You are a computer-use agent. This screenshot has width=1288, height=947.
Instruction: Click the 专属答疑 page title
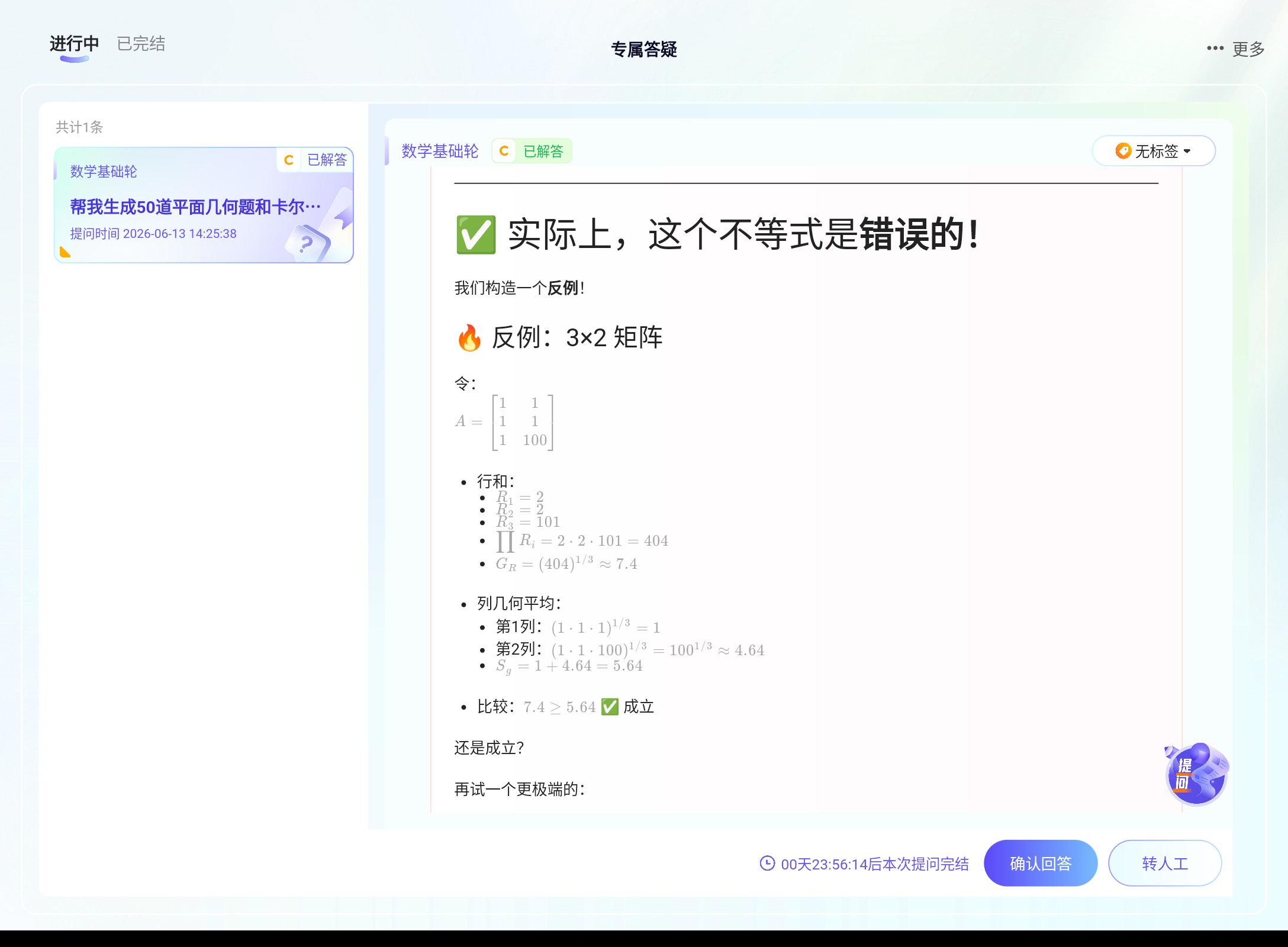click(644, 49)
